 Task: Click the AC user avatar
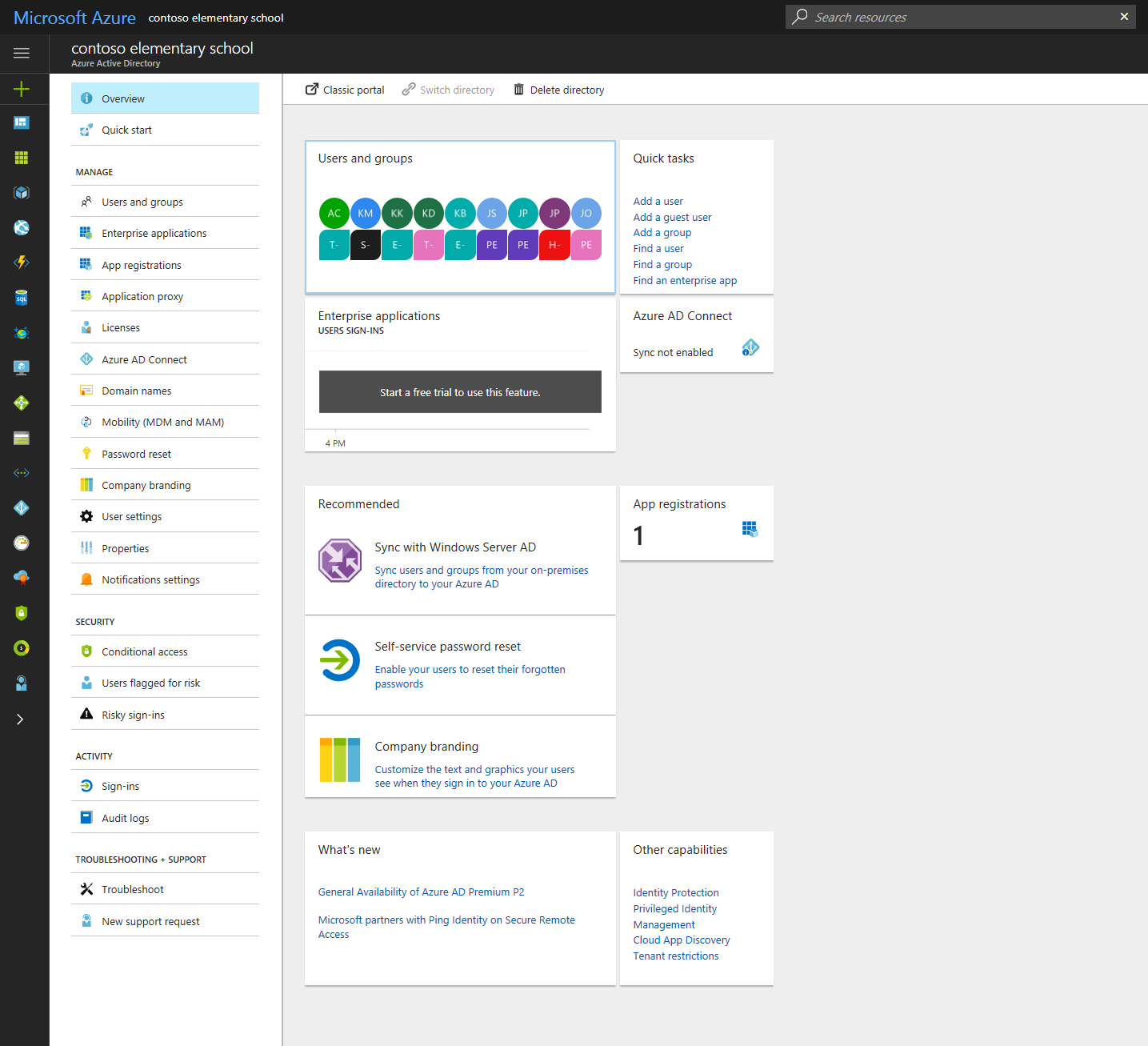[x=334, y=213]
